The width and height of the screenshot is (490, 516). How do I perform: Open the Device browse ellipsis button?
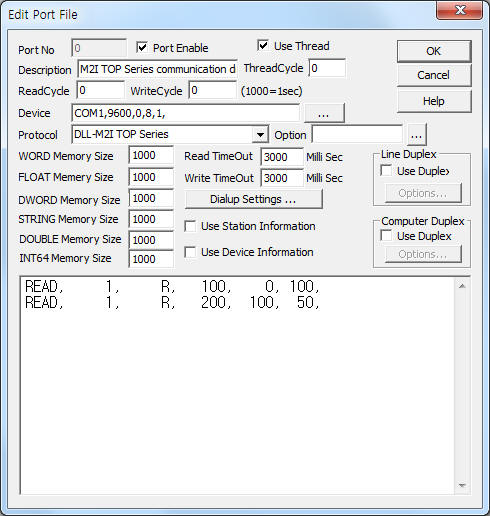[324, 113]
